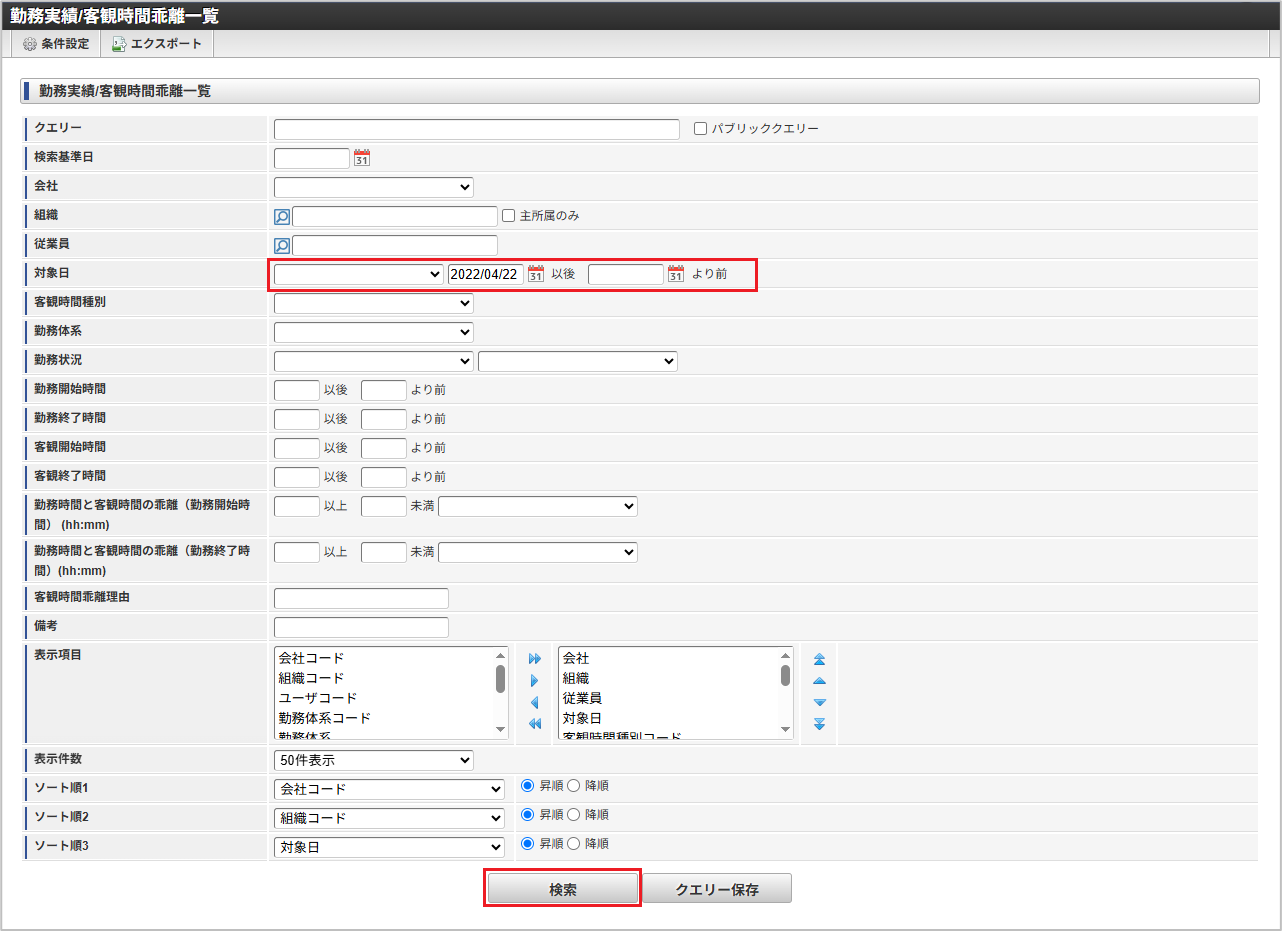Open calendar next to 2022/04/22 date
Screen dimensions: 1282x931
536,274
